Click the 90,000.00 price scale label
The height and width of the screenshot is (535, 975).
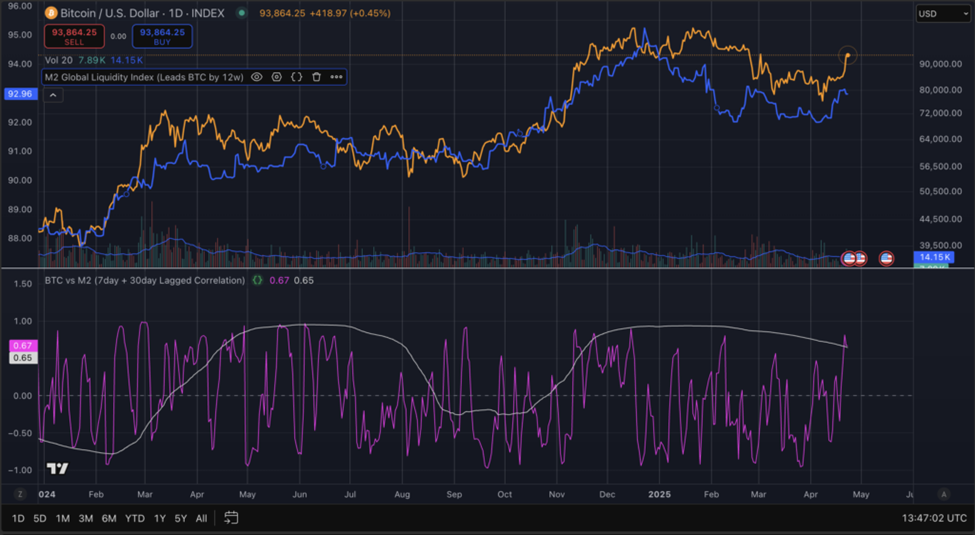tap(940, 64)
